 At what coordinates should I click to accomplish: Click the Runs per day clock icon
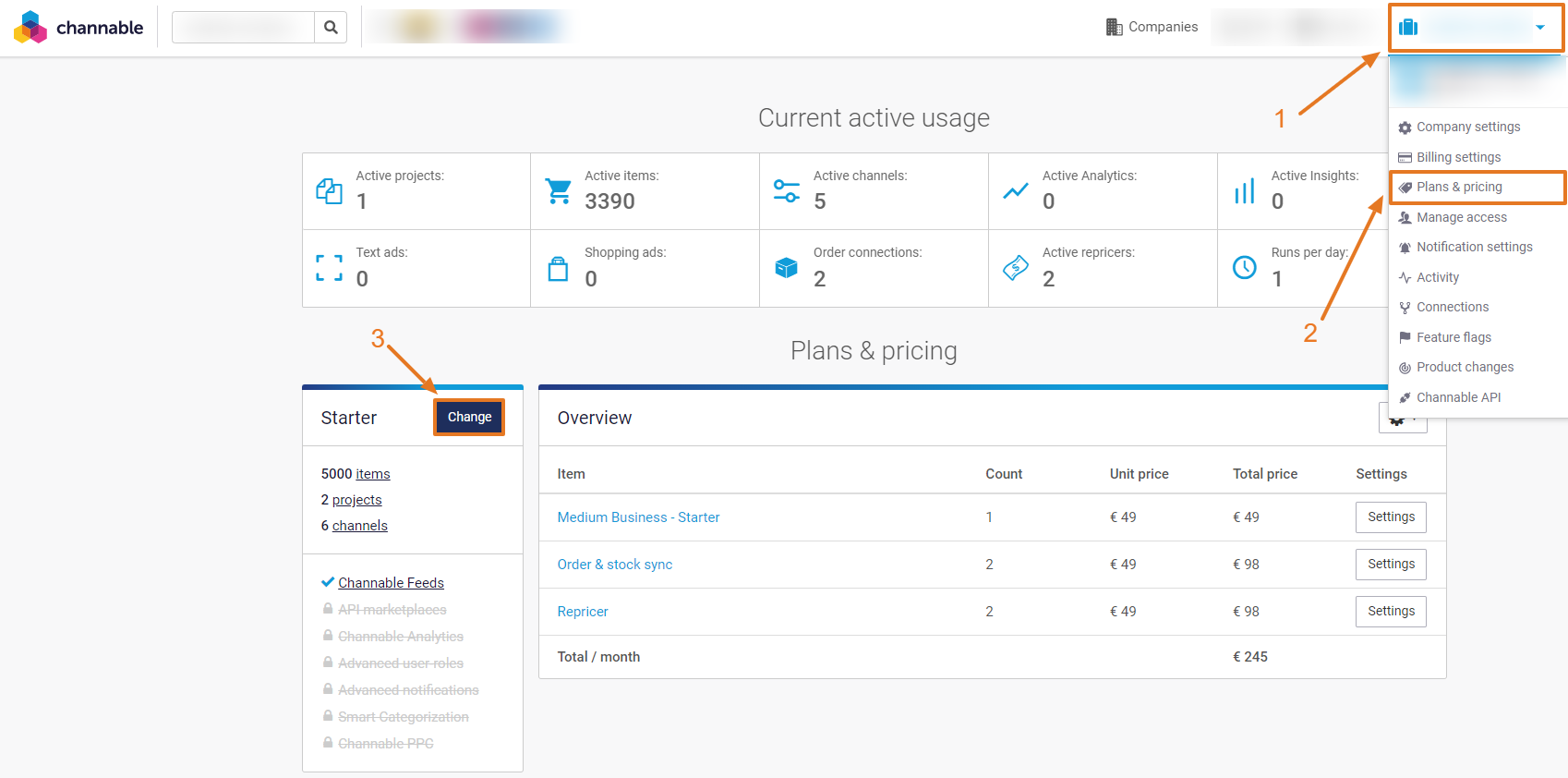click(x=1245, y=268)
